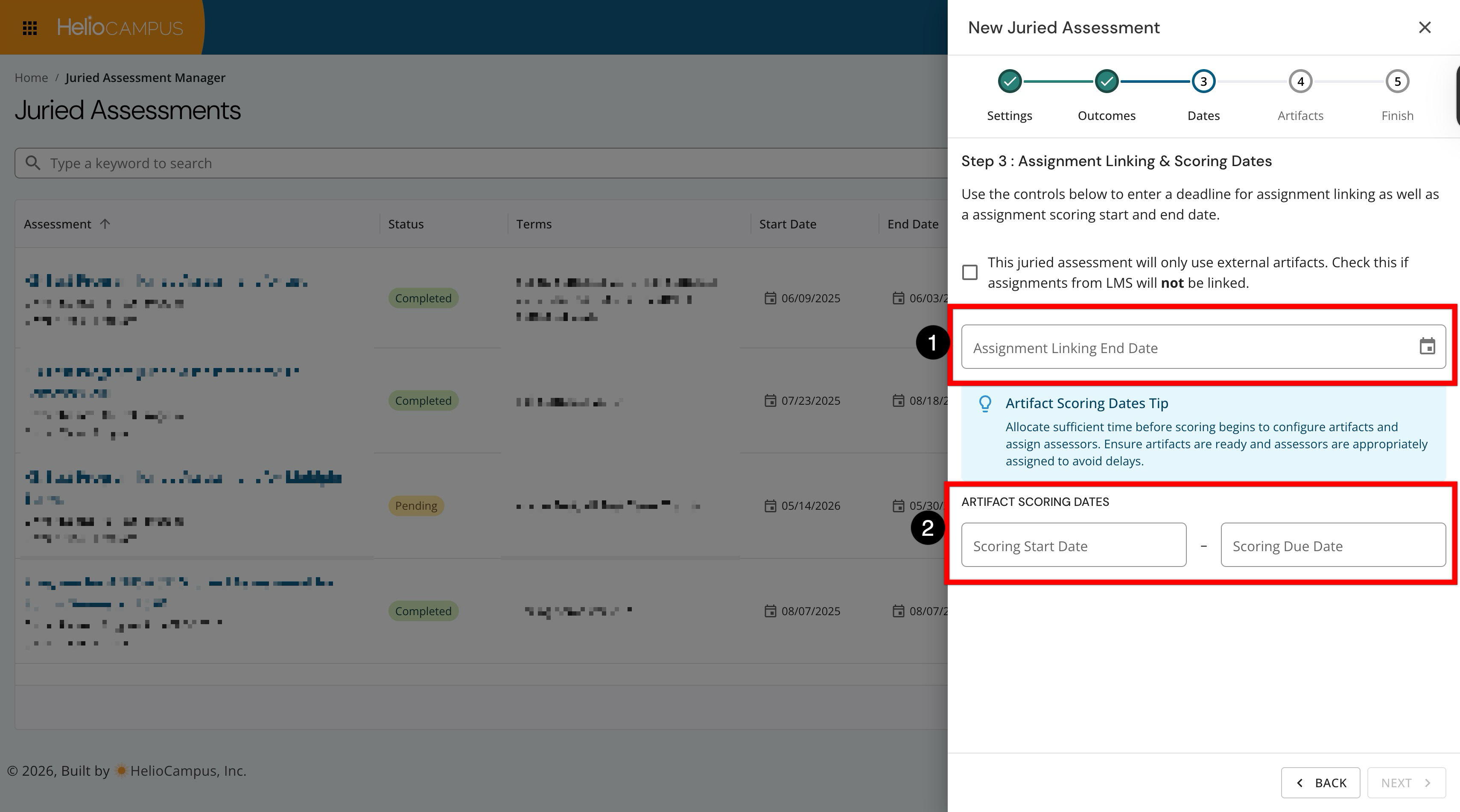This screenshot has height=812, width=1460.
Task: Click the calendar icon beside 05/14/2026
Action: coord(770,505)
